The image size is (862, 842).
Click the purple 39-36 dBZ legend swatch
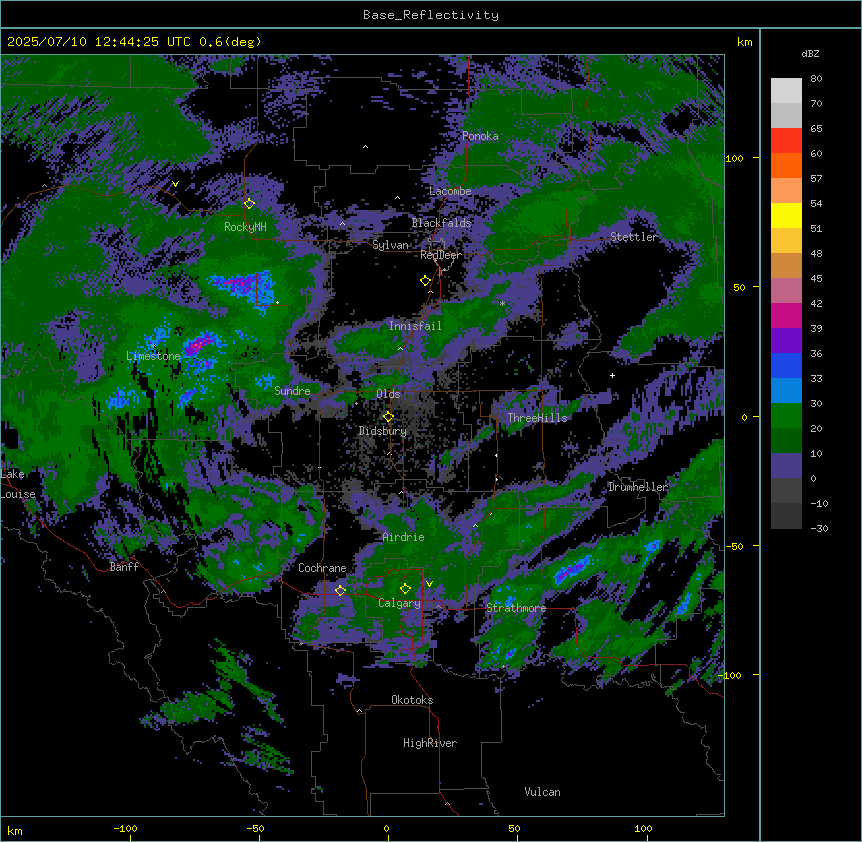[786, 340]
